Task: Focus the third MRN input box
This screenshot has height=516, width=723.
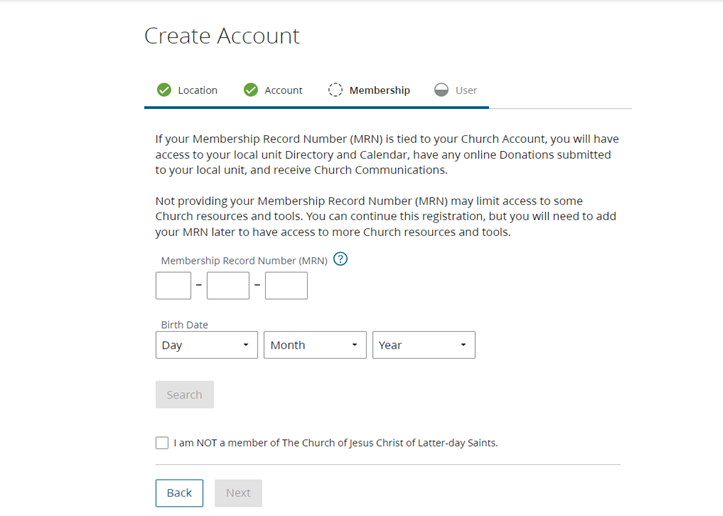Action: click(x=286, y=286)
